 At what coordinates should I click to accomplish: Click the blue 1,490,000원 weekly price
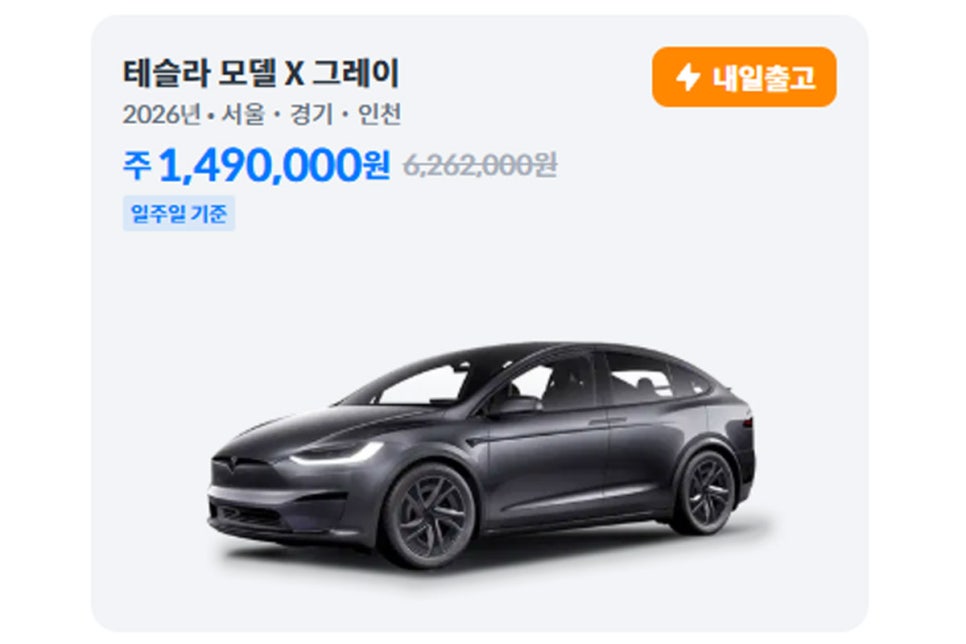pyautogui.click(x=275, y=165)
